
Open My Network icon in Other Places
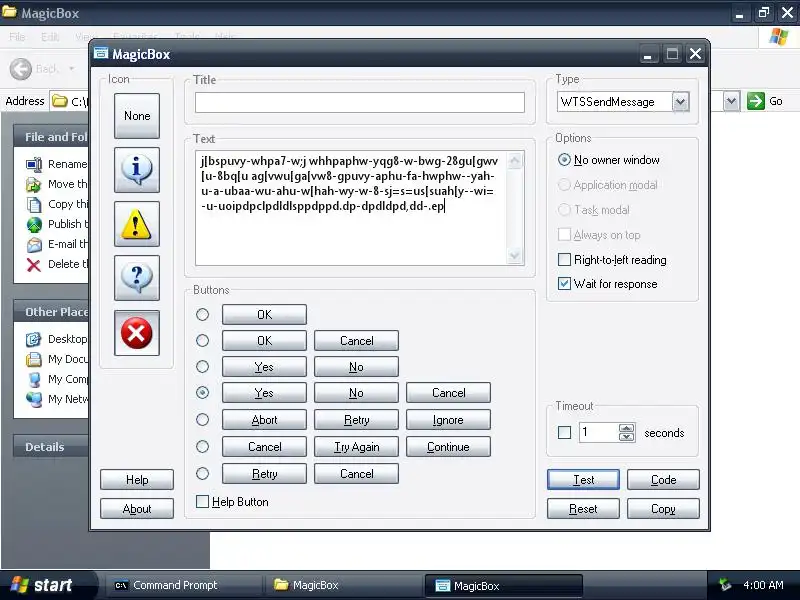(x=34, y=399)
